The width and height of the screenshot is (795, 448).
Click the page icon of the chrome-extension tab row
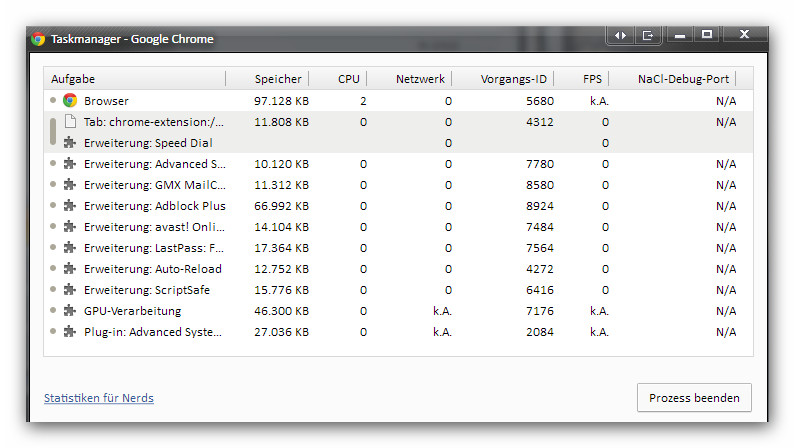pos(70,122)
